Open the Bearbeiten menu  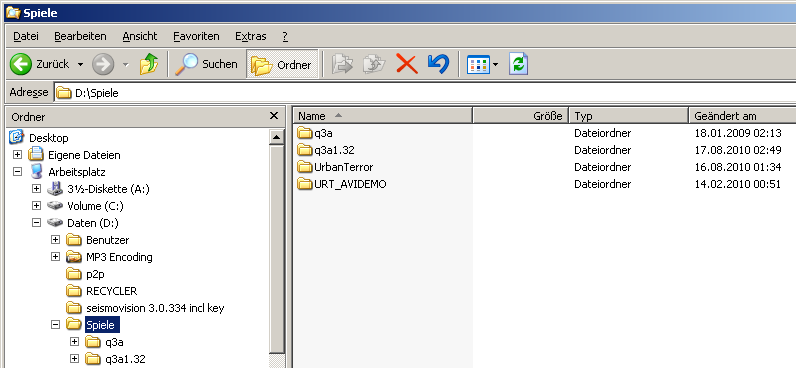[x=80, y=37]
